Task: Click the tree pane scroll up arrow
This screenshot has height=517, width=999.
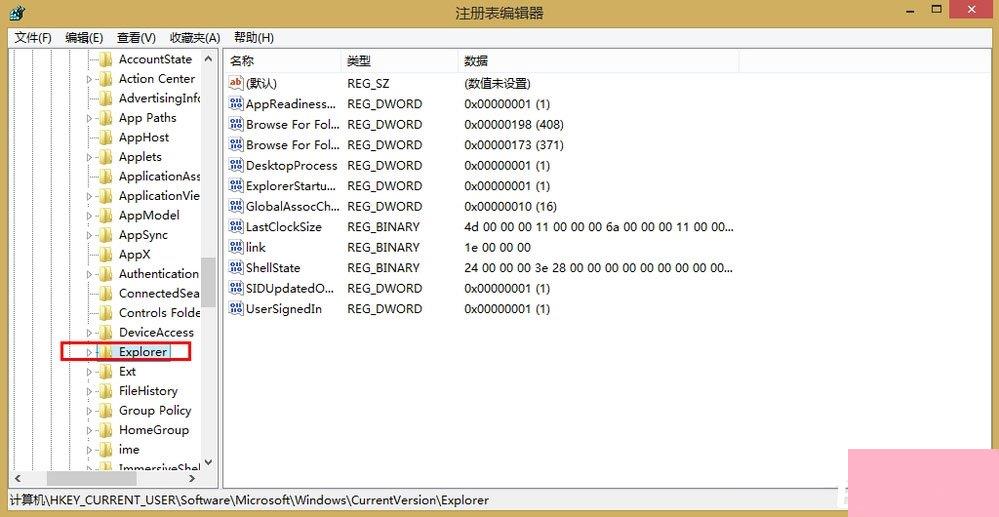Action: [x=208, y=58]
